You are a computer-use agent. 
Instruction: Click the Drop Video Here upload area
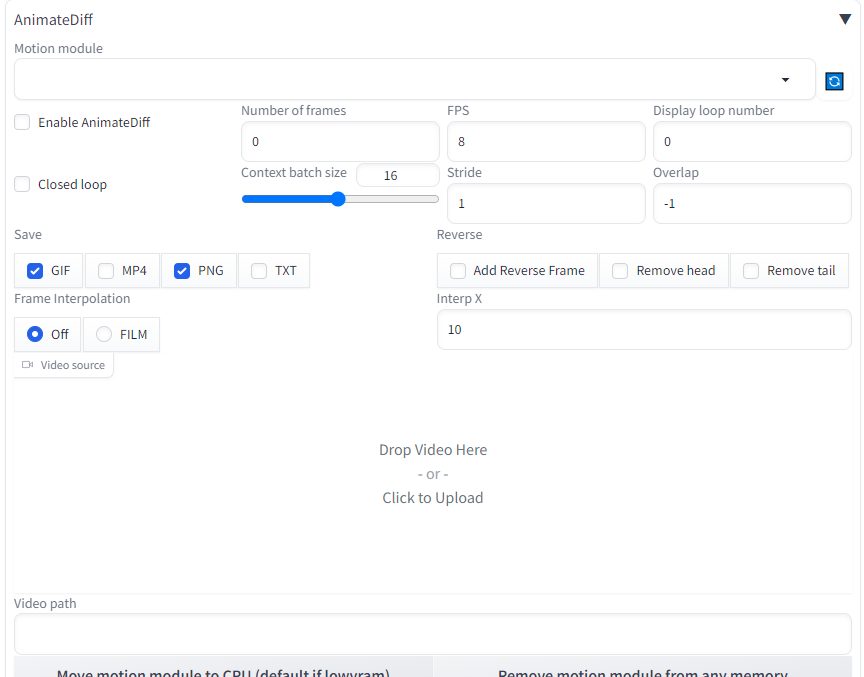[433, 474]
